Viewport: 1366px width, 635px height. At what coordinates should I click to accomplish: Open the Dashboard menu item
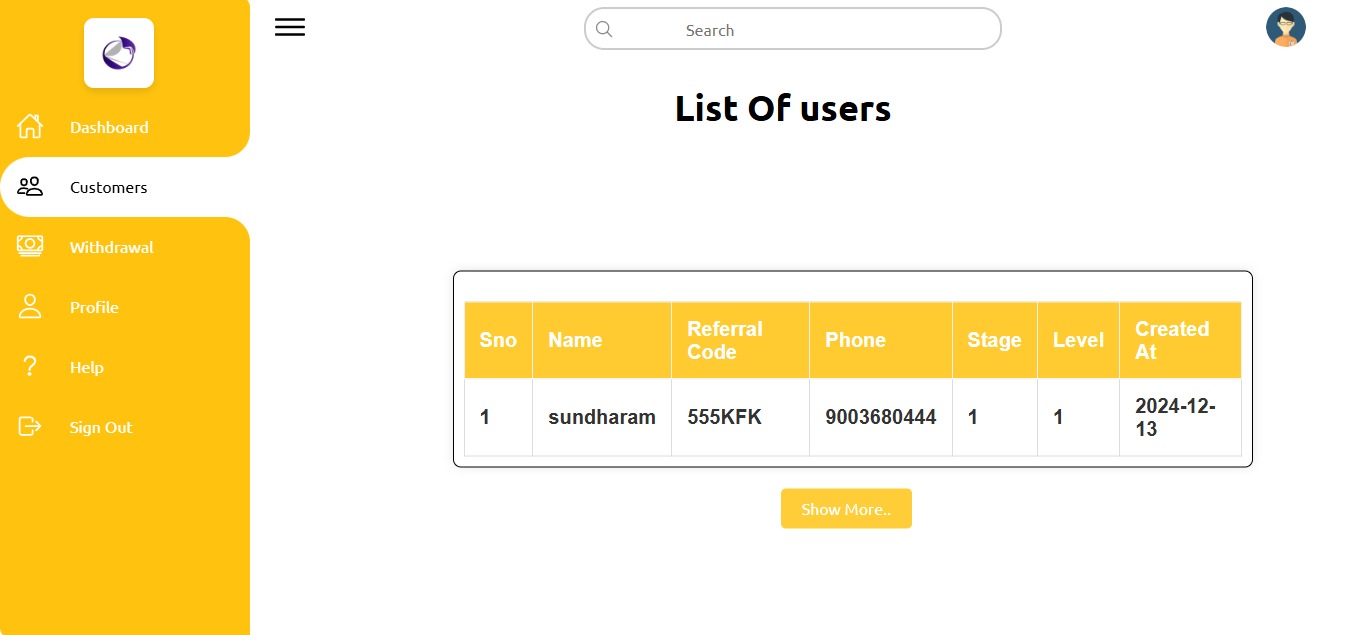tap(109, 127)
